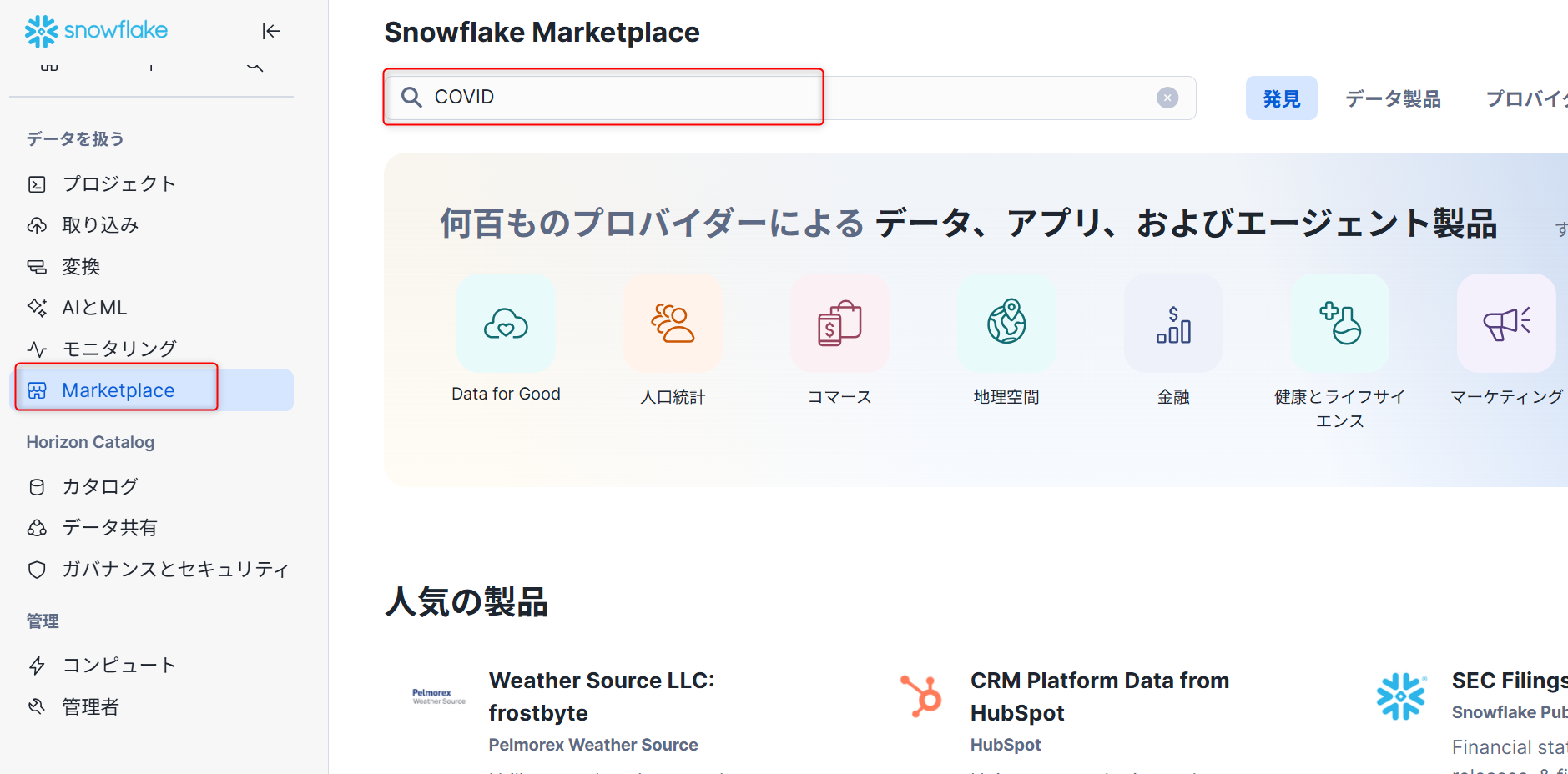This screenshot has height=774, width=1568.
Task: Click the Data sharing (データ共有) icon
Action: [37, 528]
